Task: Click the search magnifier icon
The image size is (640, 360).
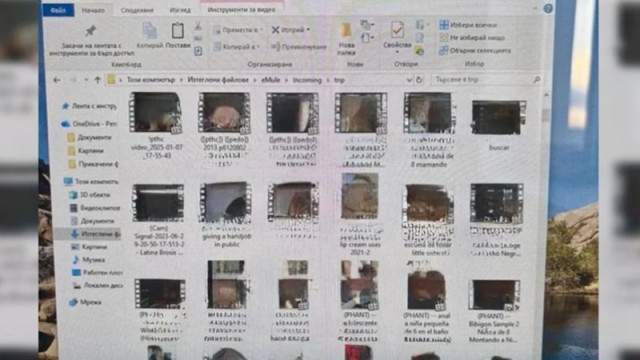Action: click(537, 80)
